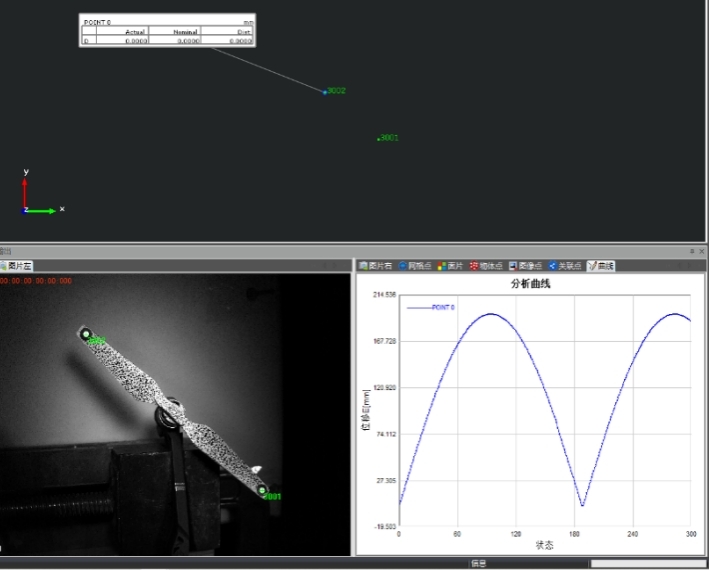
Task: Select point 3001 in the 3D view
Action: (379, 139)
